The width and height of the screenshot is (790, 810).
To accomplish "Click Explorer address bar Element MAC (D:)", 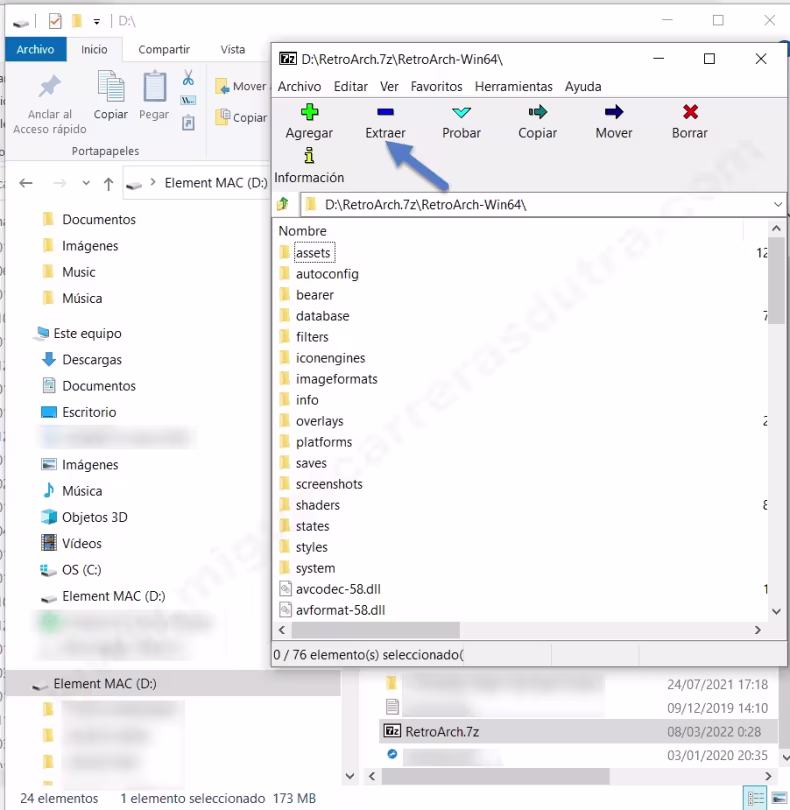I will click(x=216, y=183).
